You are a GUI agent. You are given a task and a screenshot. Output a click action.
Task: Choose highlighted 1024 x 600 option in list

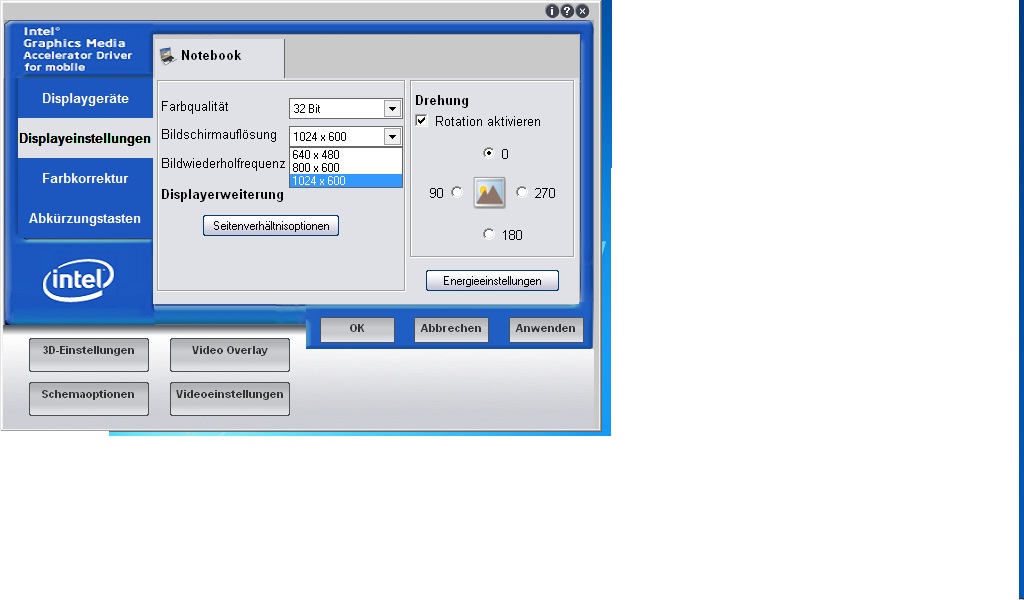click(x=345, y=181)
